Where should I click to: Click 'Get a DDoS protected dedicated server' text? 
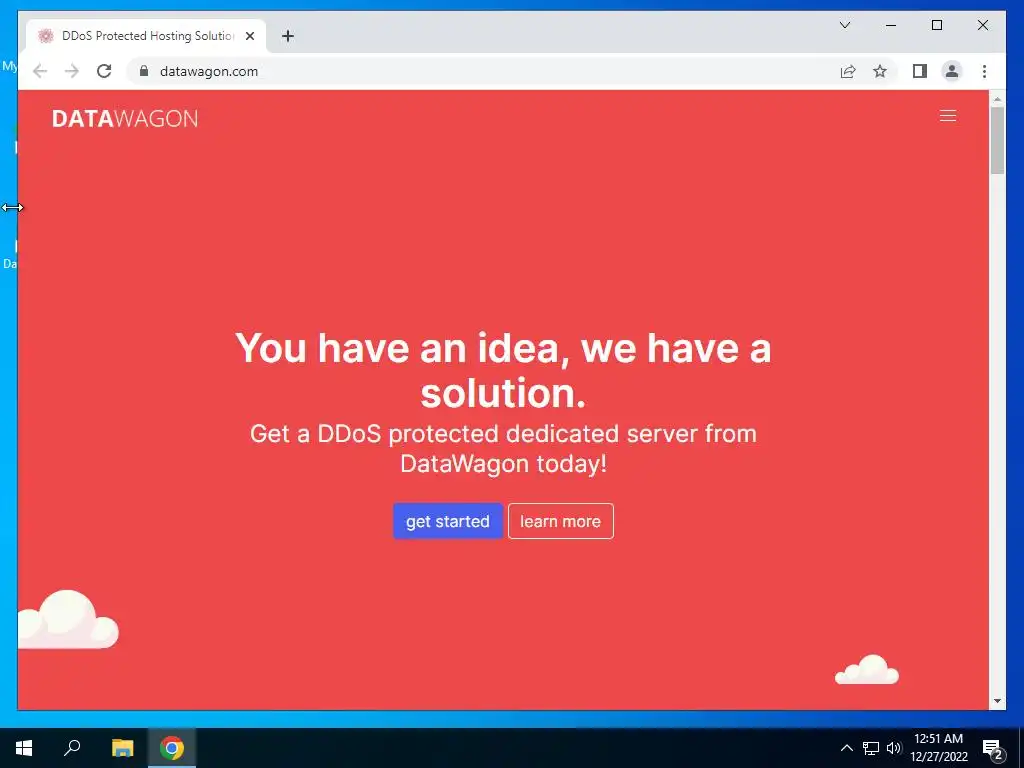(503, 449)
